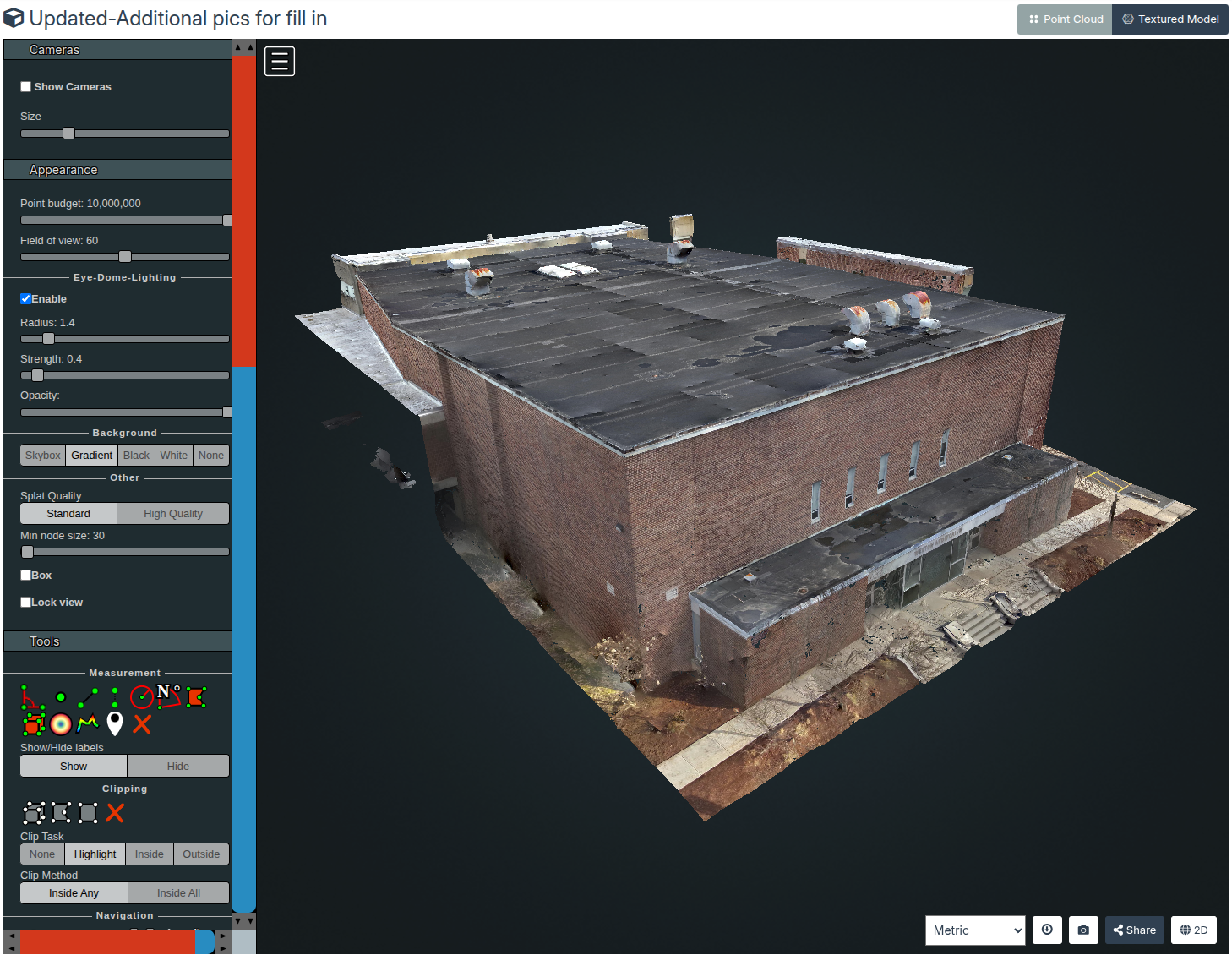Image resolution: width=1232 pixels, height=955 pixels.
Task: Hide measurement labels
Action: tap(178, 767)
